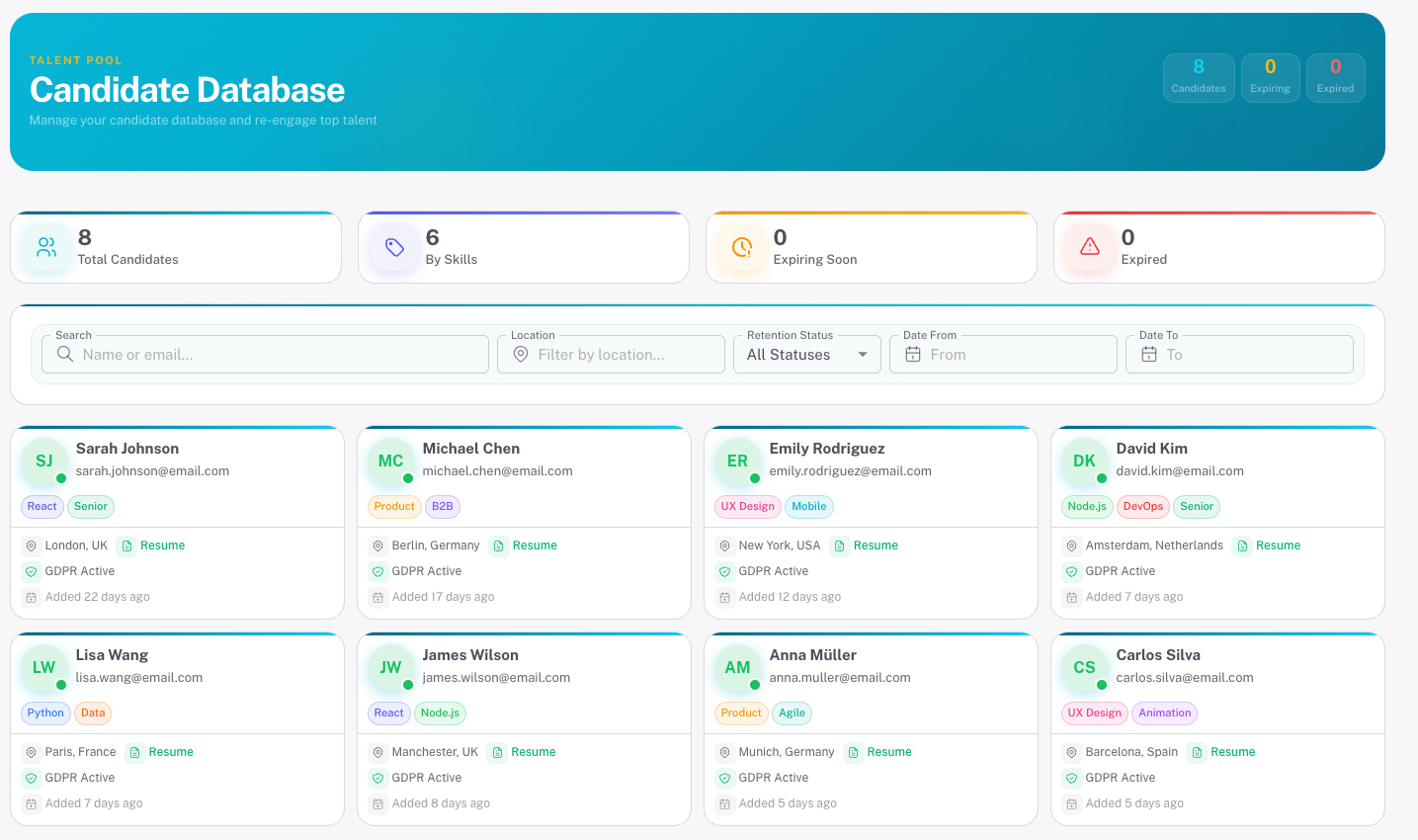Click James Wilson's green status dot

point(406,683)
